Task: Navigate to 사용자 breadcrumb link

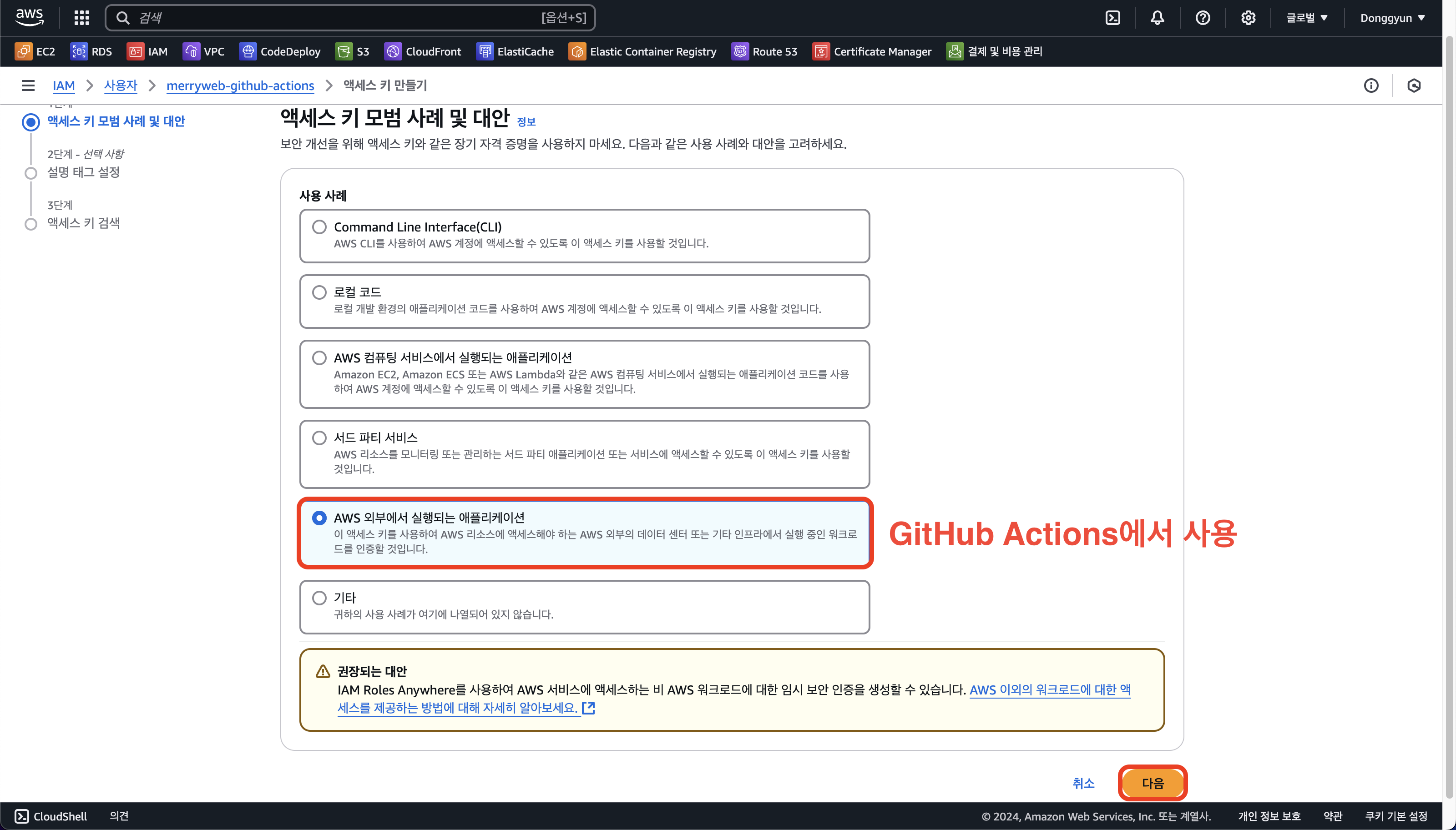Action: click(x=120, y=86)
